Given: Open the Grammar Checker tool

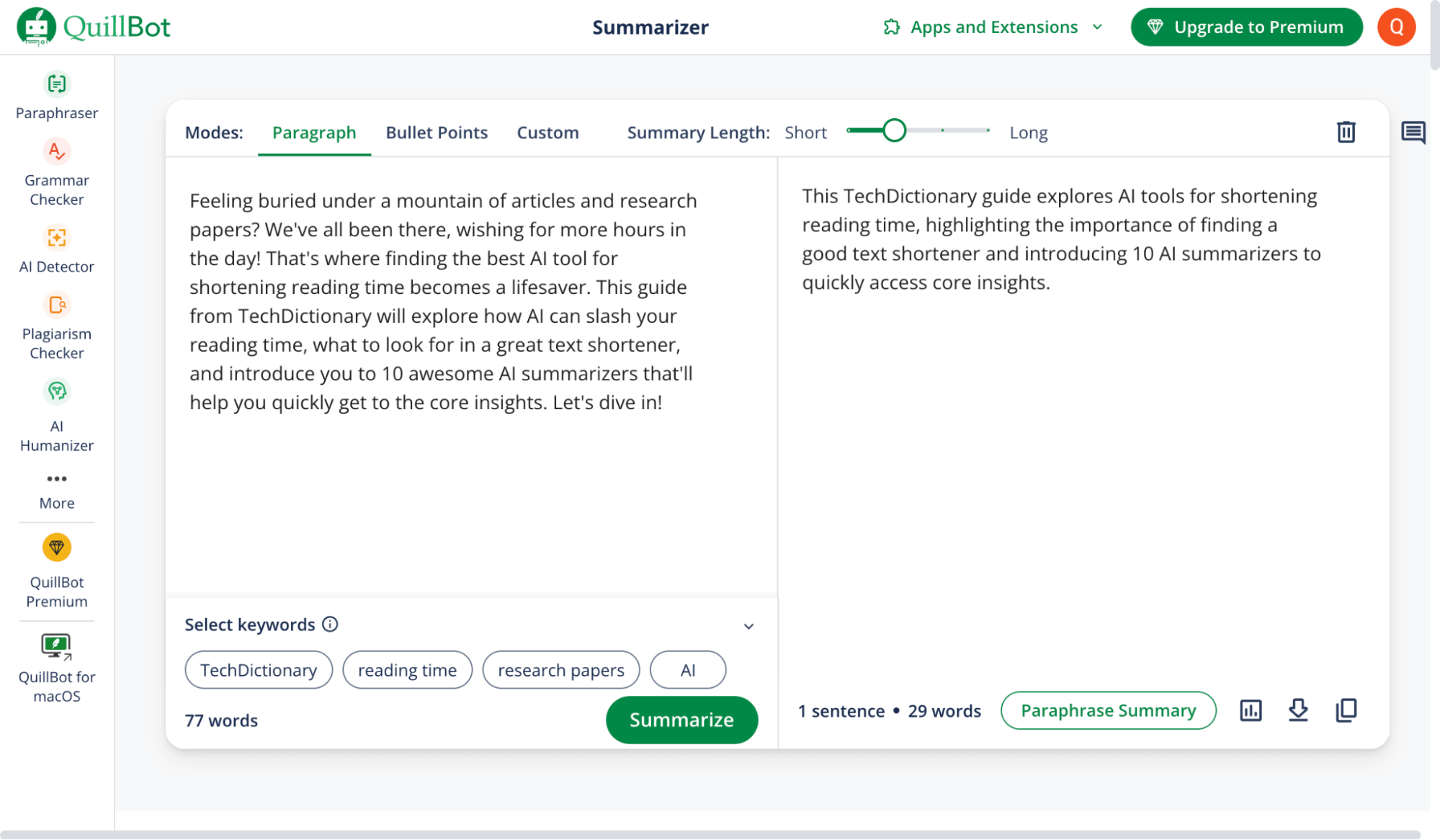Looking at the screenshot, I should coord(57,173).
